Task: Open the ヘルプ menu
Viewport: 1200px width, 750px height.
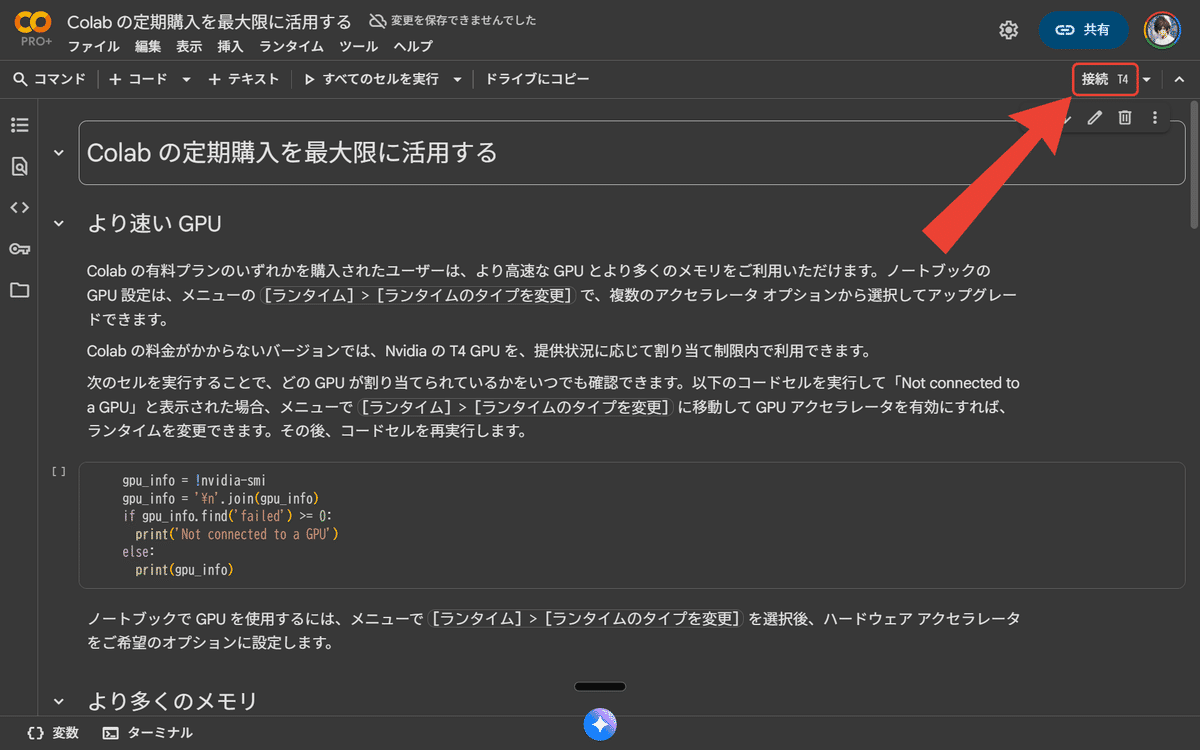Action: (x=413, y=47)
